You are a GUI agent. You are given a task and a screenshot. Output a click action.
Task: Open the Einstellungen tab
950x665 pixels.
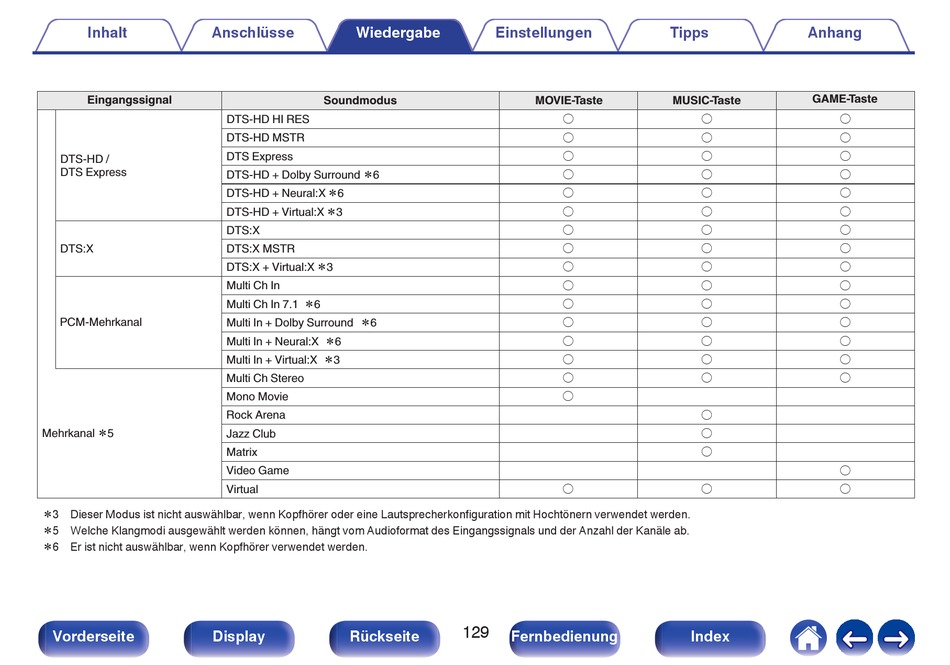543,33
